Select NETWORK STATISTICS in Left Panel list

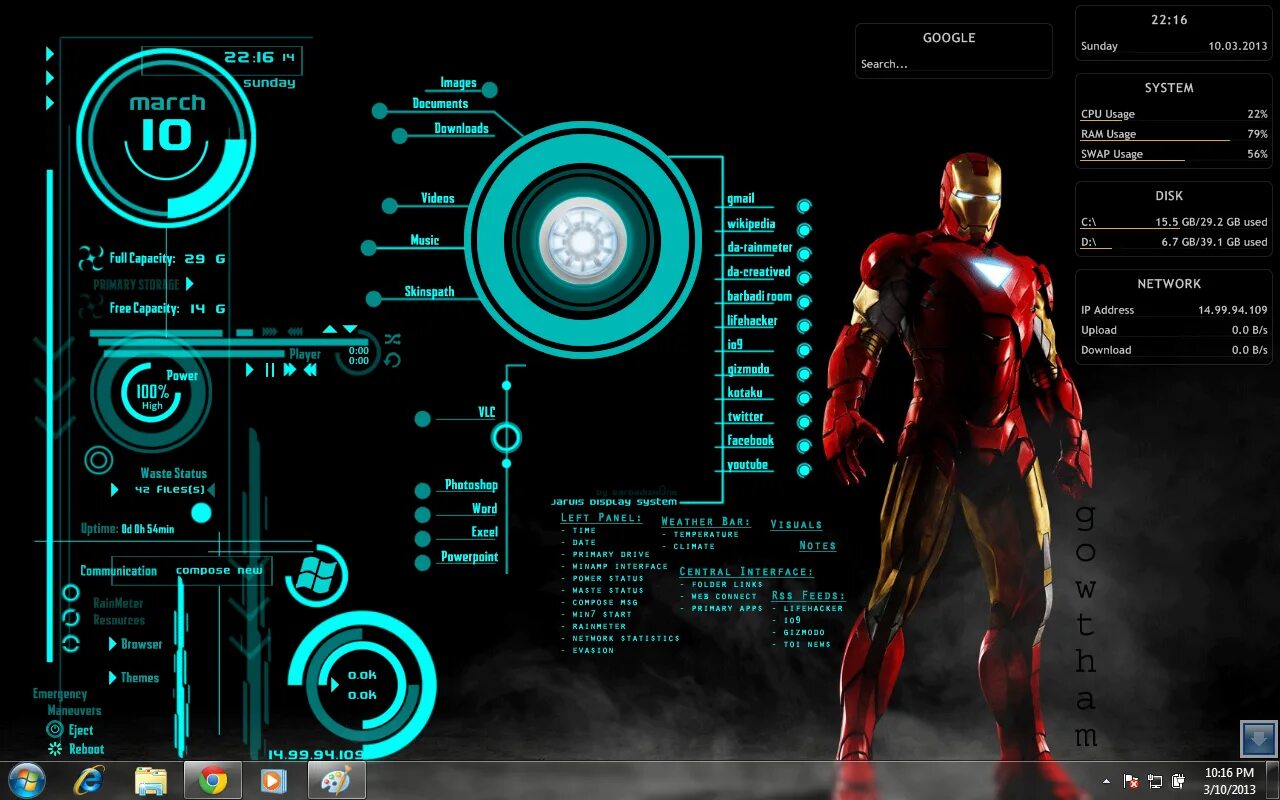(x=626, y=638)
